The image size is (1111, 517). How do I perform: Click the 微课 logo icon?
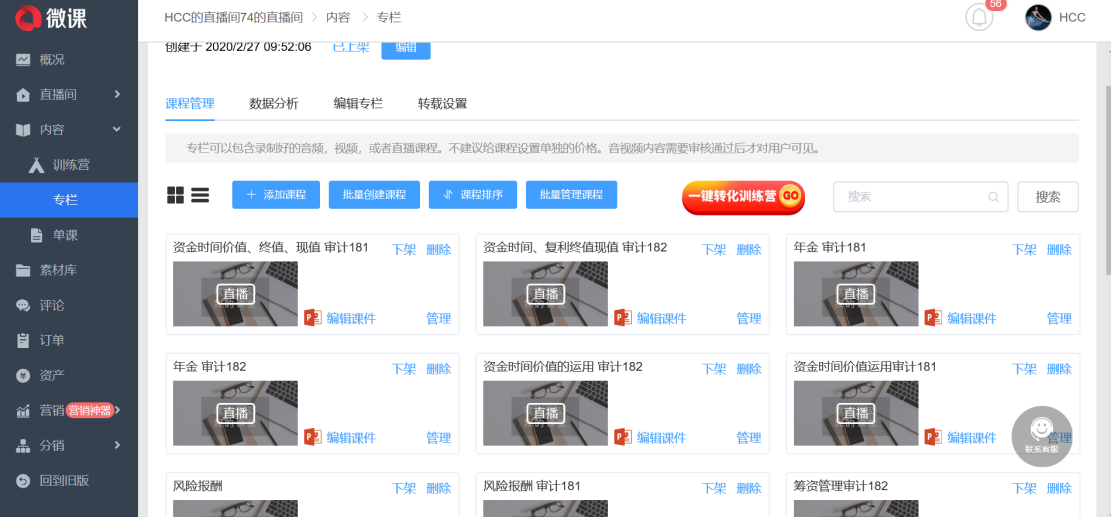click(28, 17)
